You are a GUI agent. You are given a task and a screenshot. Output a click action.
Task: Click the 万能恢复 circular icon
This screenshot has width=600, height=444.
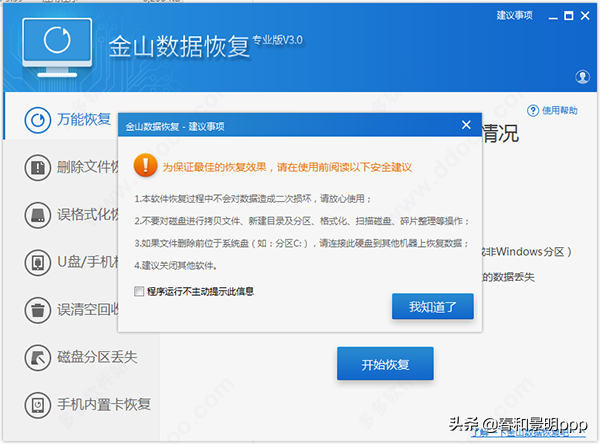point(38,120)
